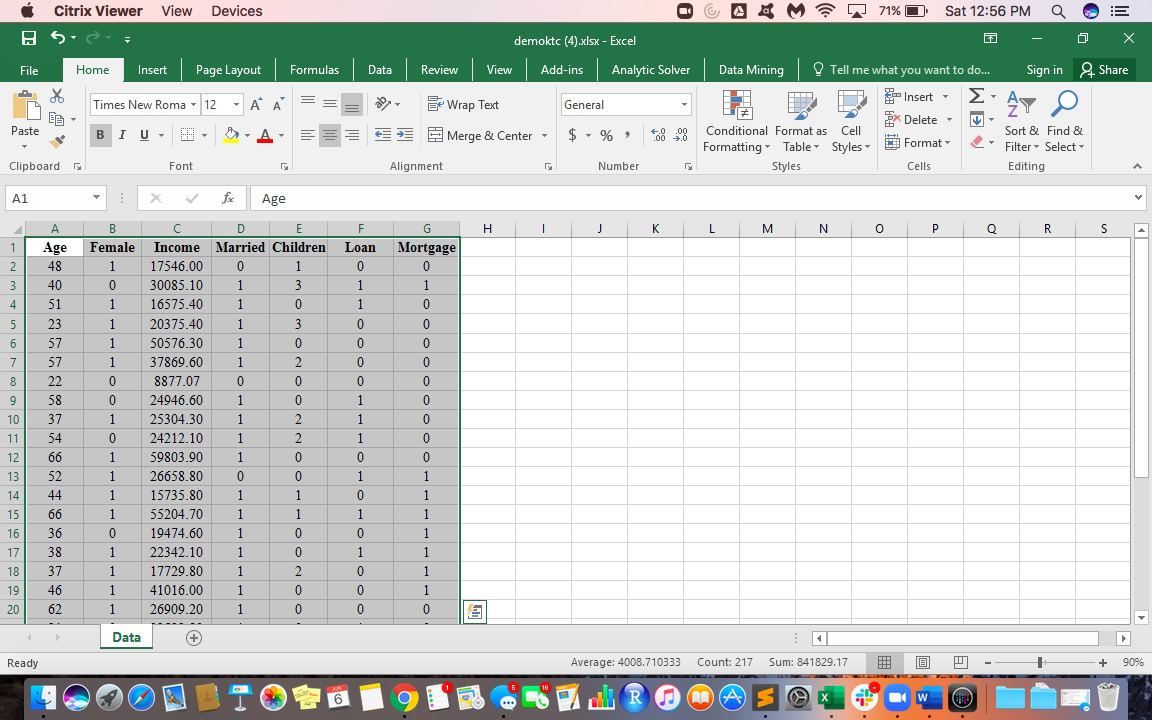The image size is (1152, 720).
Task: Toggle Italic formatting
Action: [x=123, y=135]
